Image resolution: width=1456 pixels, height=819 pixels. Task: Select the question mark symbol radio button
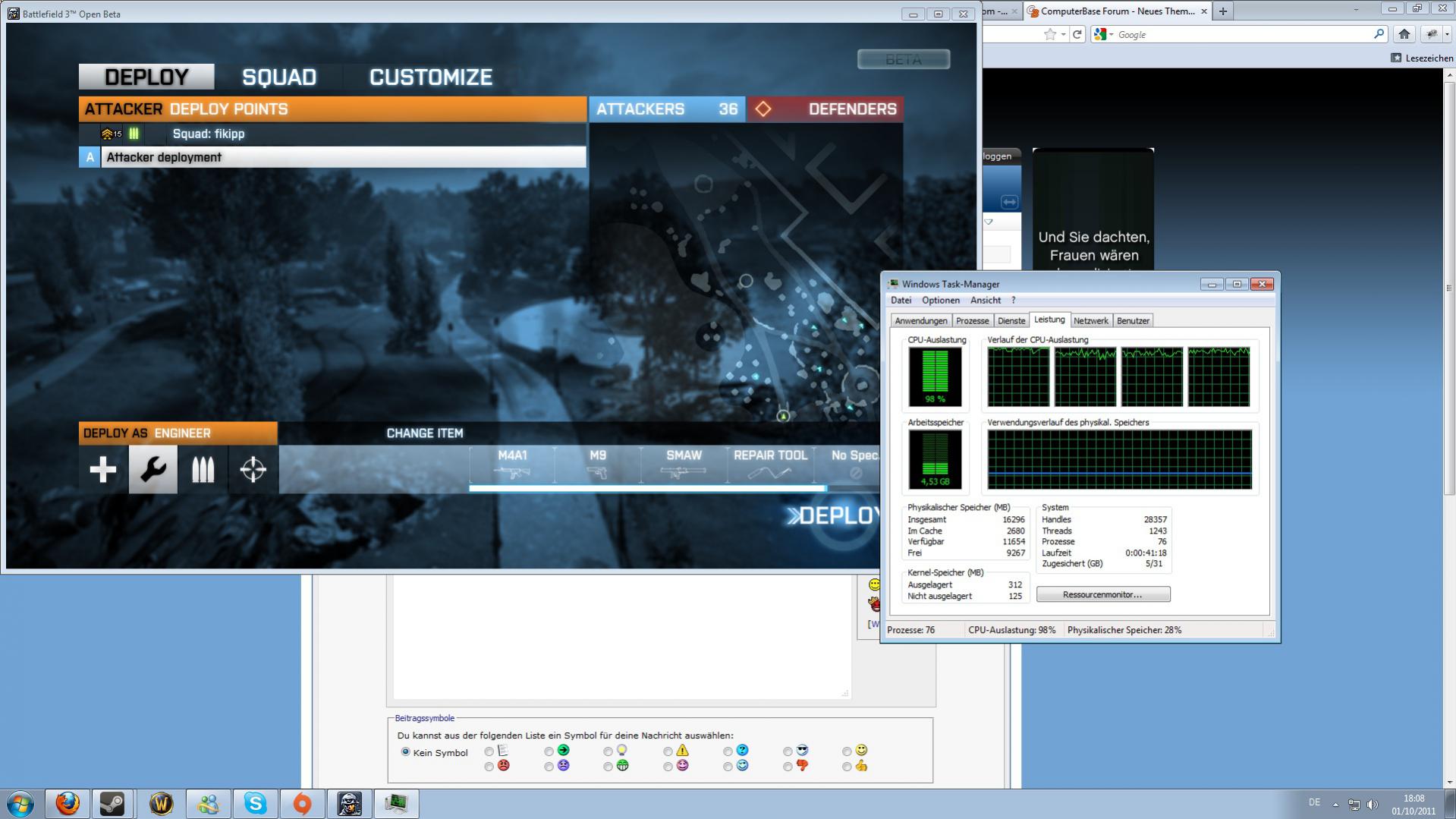click(728, 751)
